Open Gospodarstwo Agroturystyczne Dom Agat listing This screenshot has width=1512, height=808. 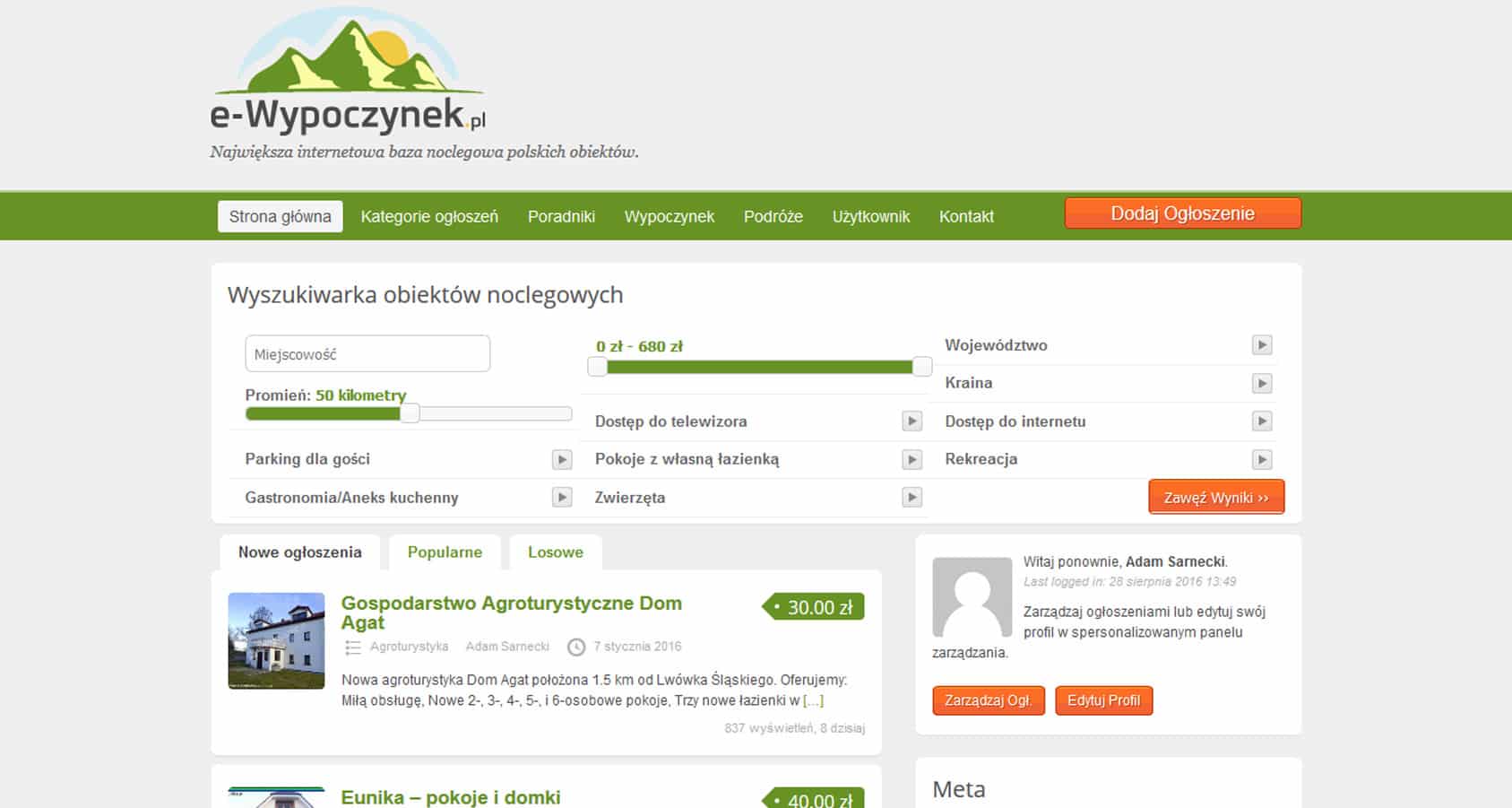pyautogui.click(x=512, y=613)
